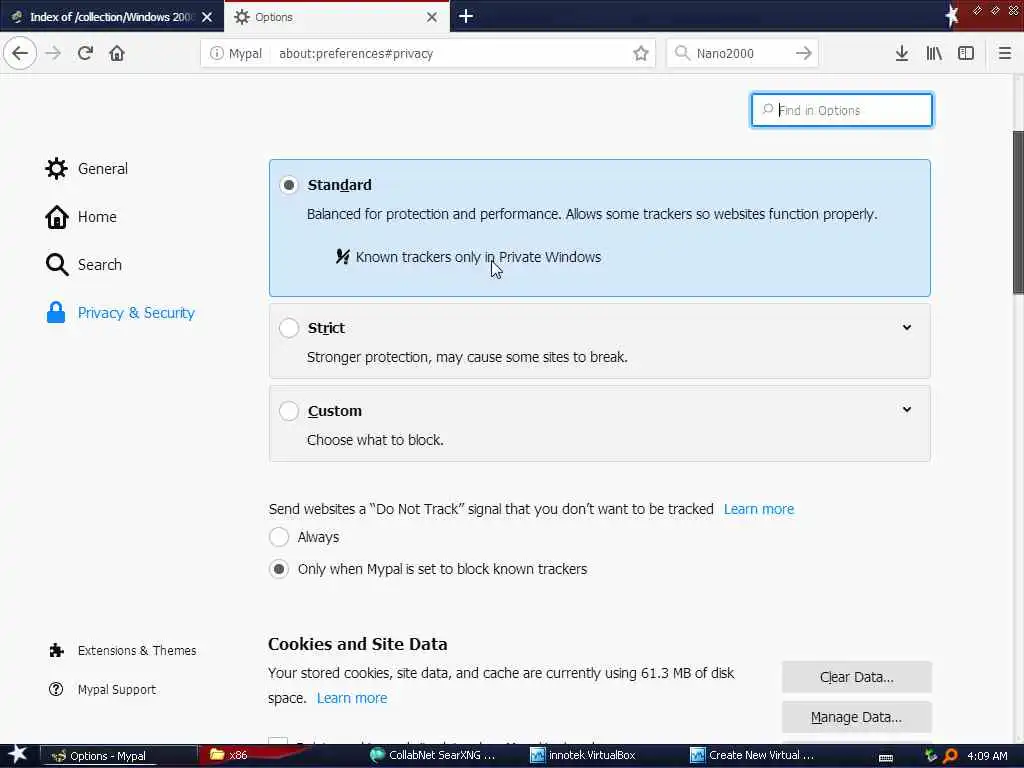Reload the current page
This screenshot has height=768, width=1024.
click(85, 53)
